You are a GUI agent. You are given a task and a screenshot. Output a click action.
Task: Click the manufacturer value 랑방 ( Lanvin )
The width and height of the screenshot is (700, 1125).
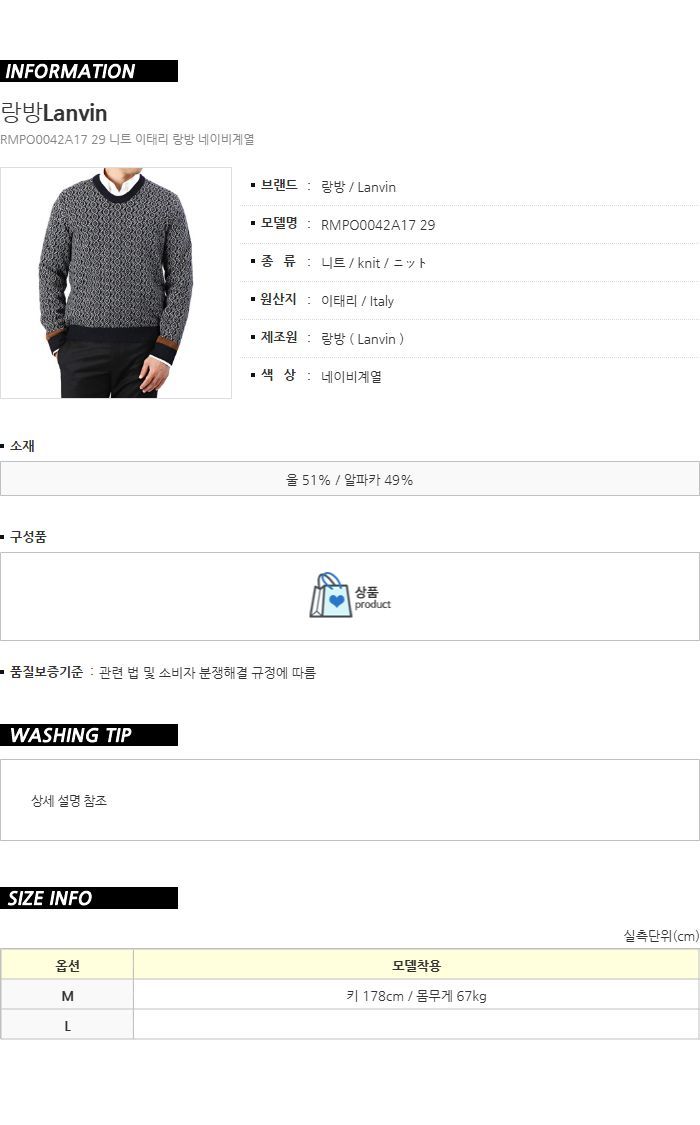(362, 339)
